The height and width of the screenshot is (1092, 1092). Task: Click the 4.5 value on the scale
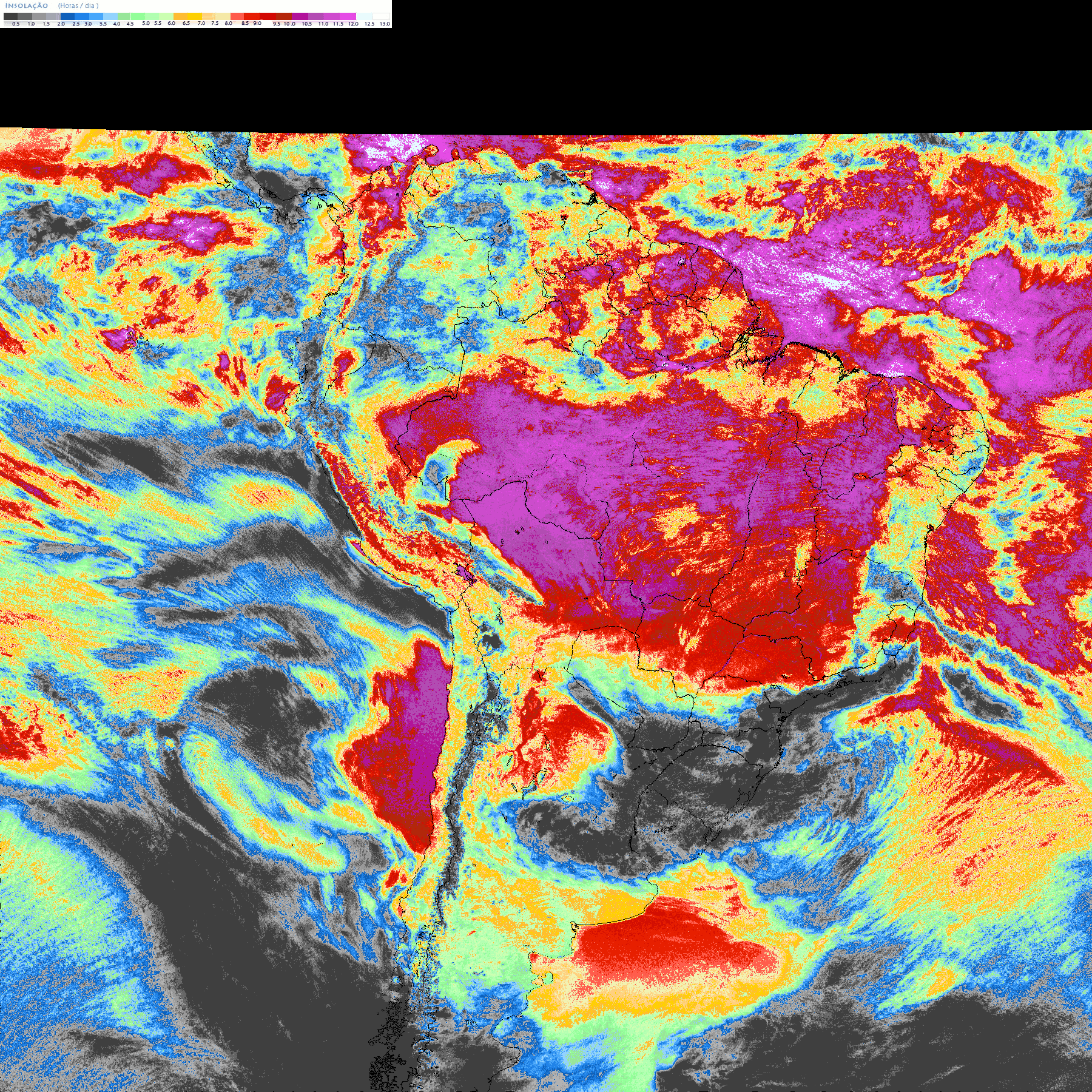[x=130, y=24]
